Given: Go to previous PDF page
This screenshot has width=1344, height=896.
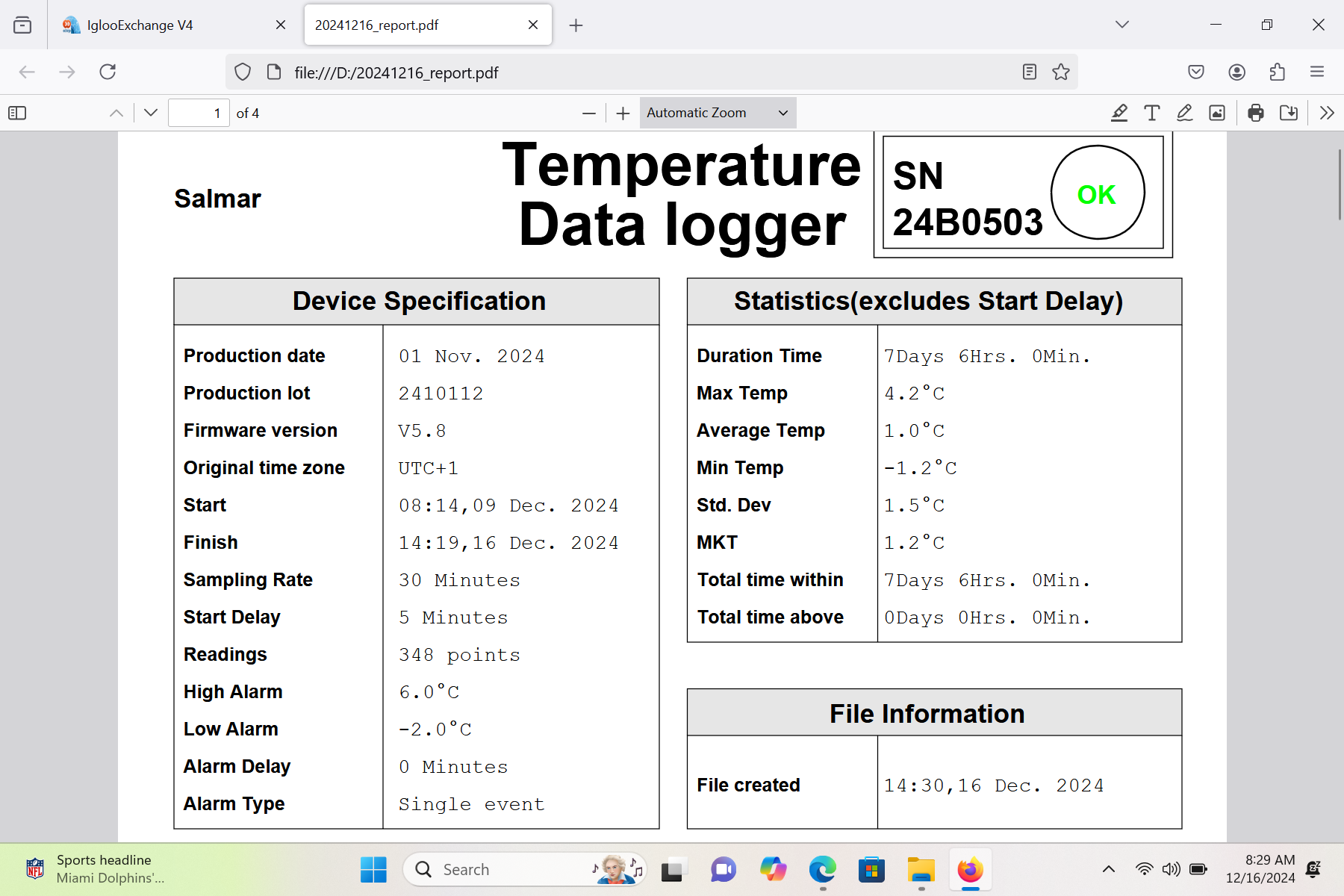Looking at the screenshot, I should tap(116, 113).
